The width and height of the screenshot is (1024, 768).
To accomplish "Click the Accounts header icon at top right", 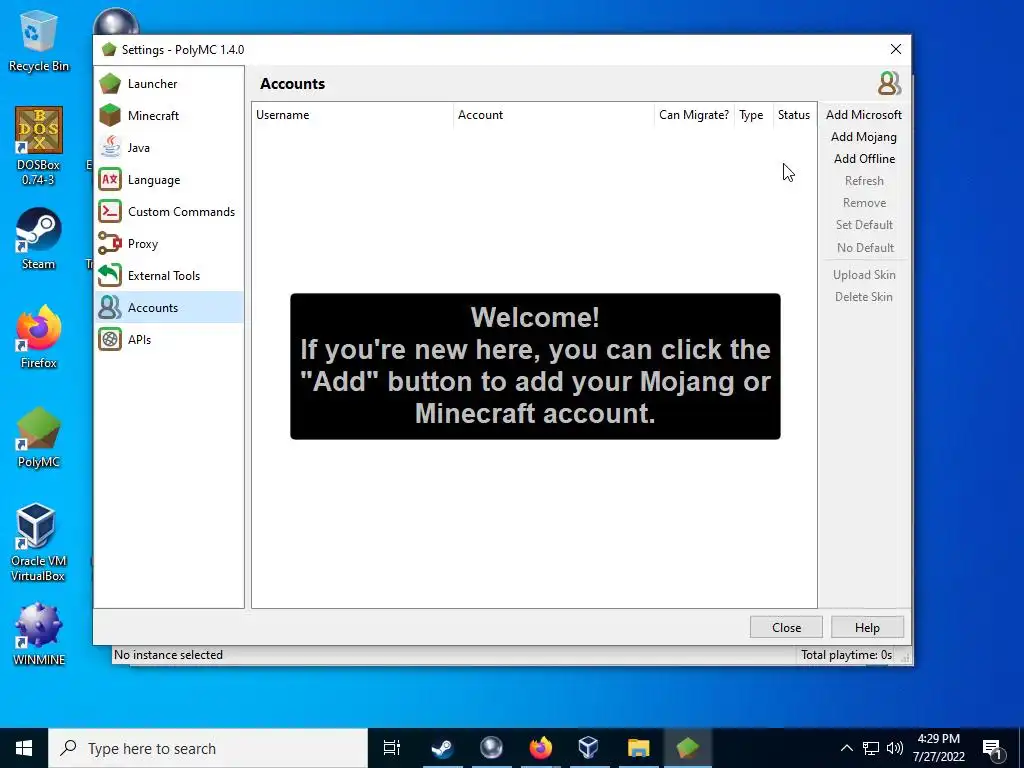I will (889, 84).
